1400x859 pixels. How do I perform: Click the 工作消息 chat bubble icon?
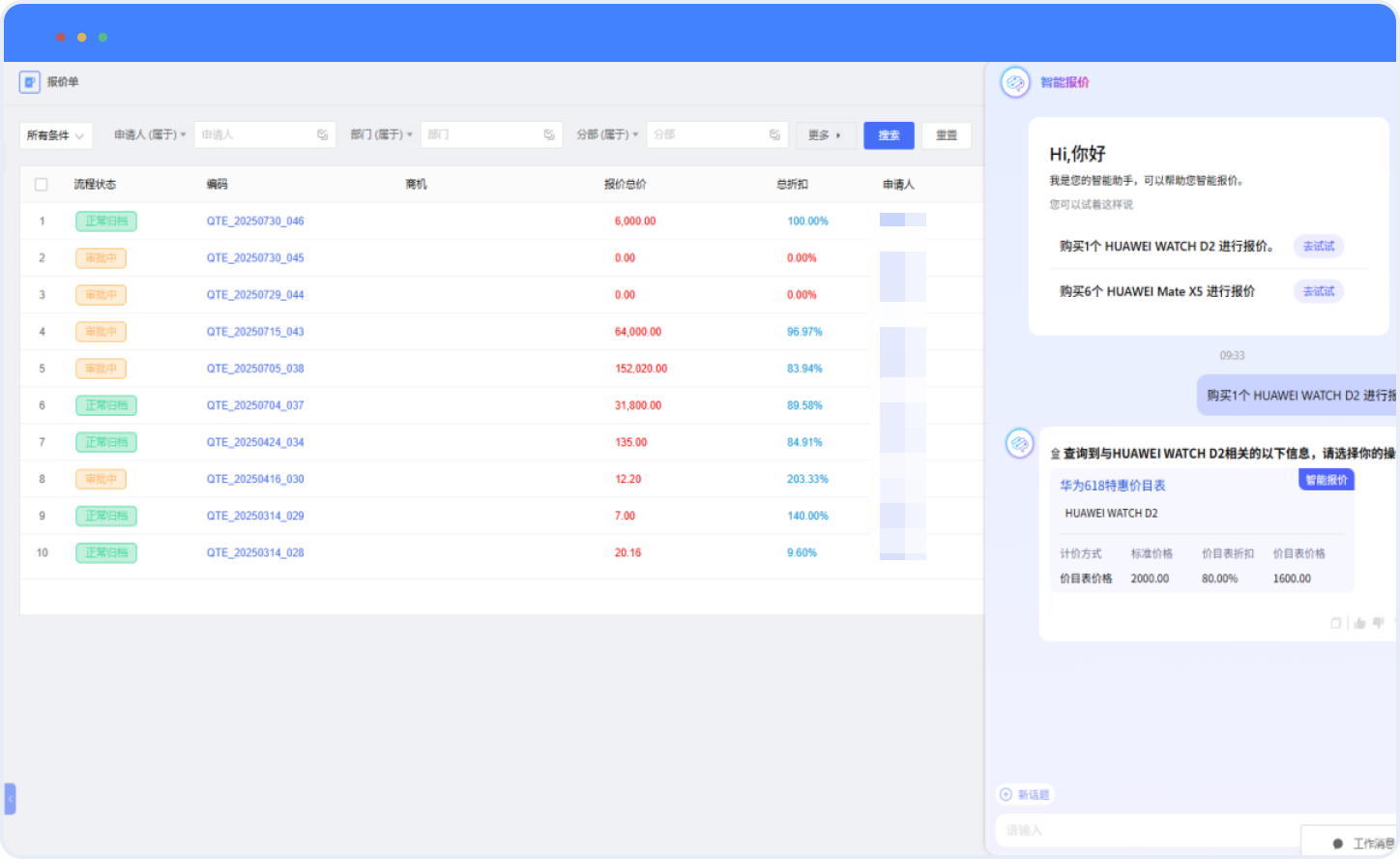point(1338,844)
